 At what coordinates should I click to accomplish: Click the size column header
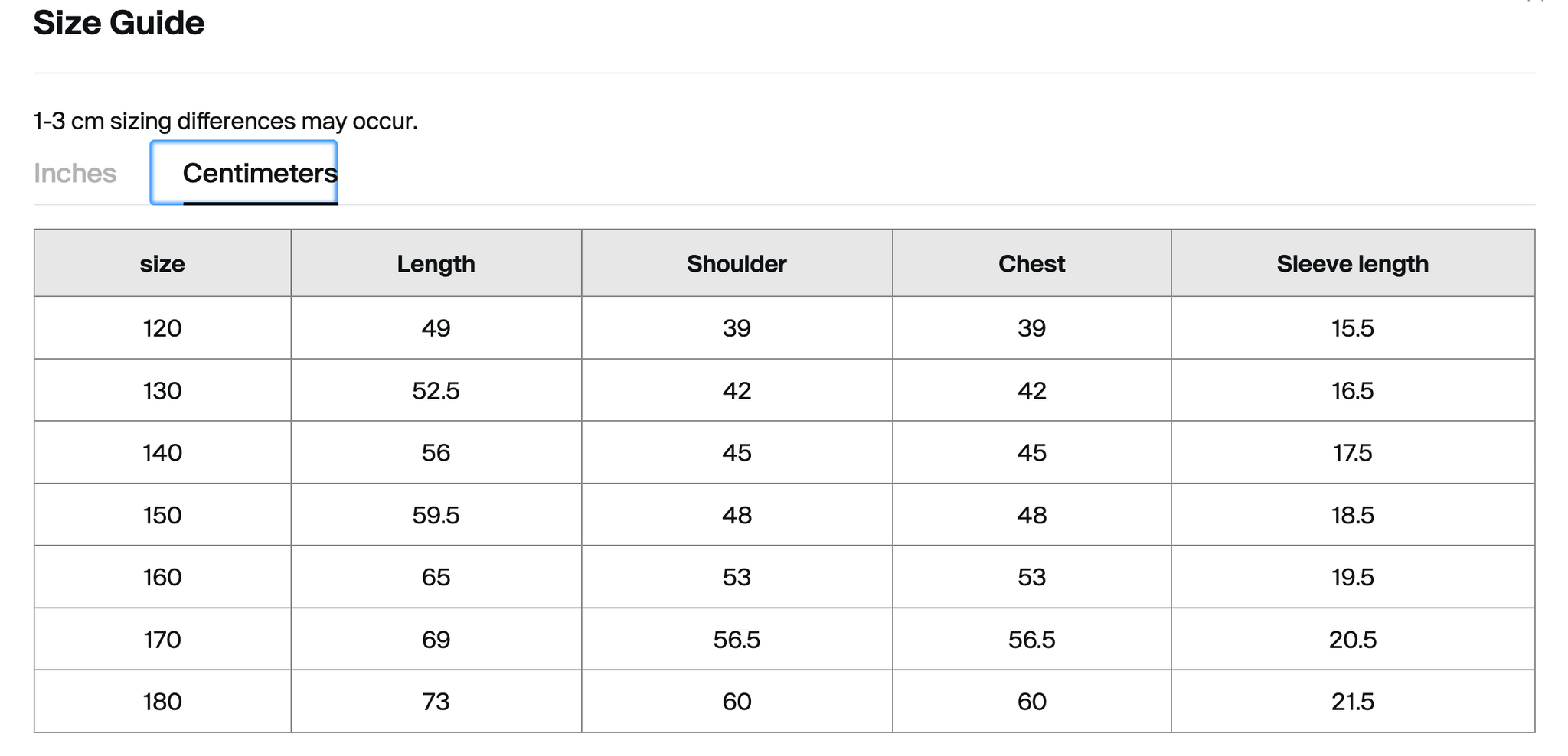coord(162,263)
